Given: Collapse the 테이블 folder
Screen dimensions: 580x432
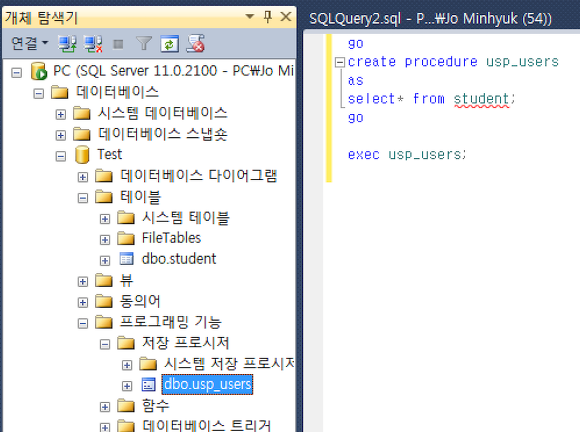Looking at the screenshot, I should [x=83, y=198].
